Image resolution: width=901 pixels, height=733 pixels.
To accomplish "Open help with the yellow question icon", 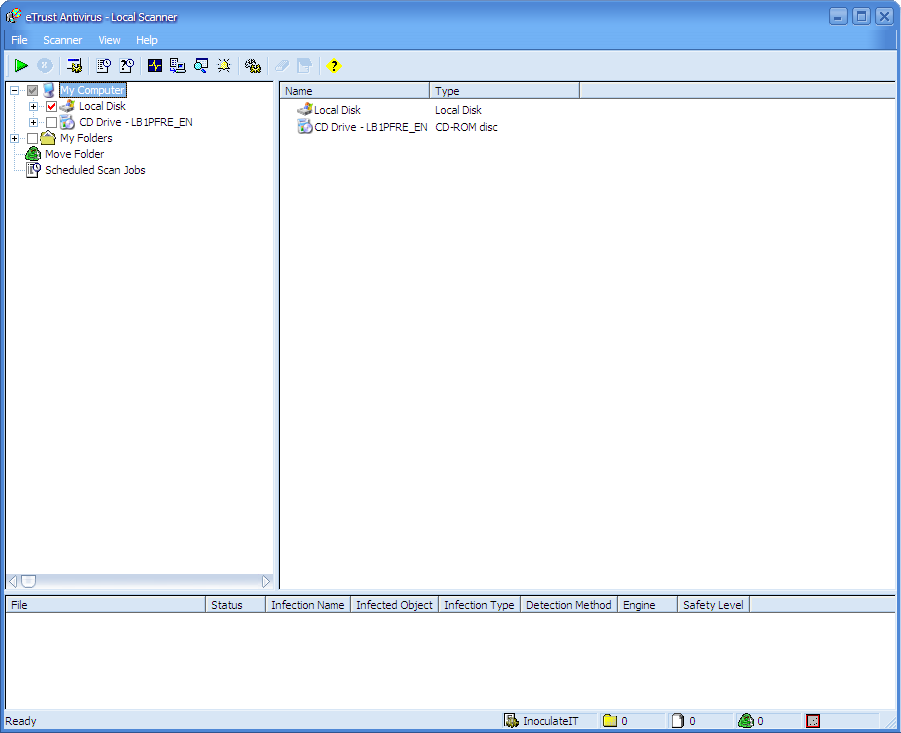I will coord(334,66).
